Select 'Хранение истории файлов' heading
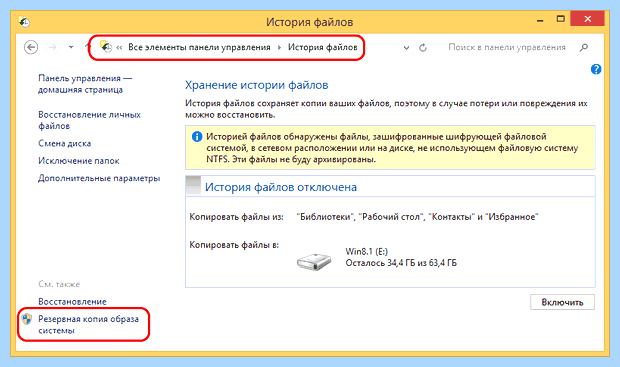Viewport: 620px width, 367px height. 257,85
